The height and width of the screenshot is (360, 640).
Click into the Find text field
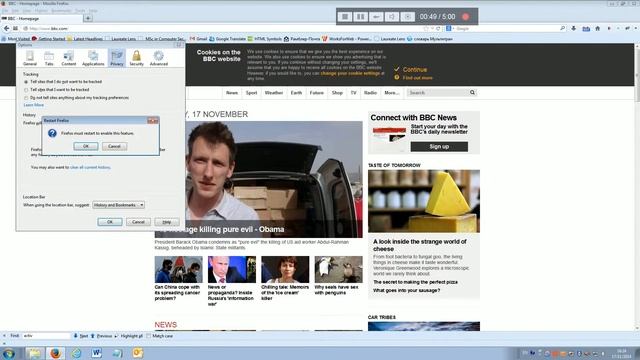point(46,336)
